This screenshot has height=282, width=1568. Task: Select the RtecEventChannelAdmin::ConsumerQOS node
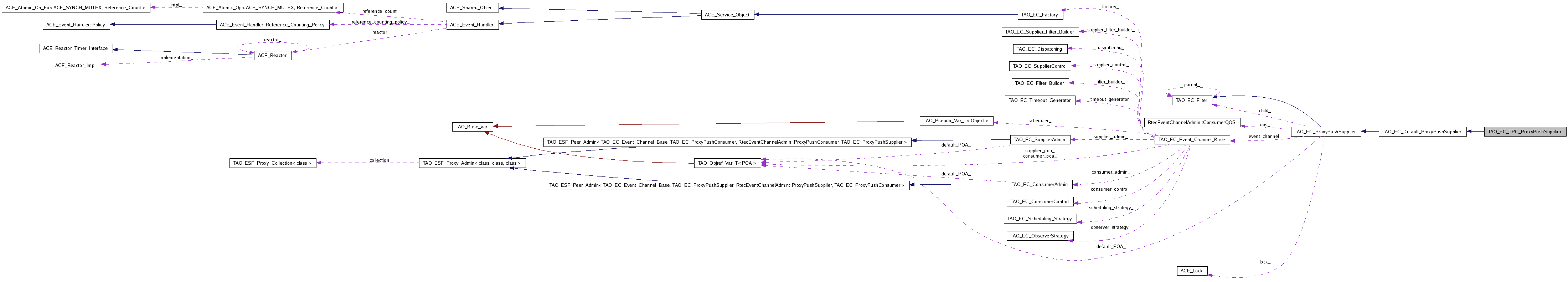[1191, 122]
